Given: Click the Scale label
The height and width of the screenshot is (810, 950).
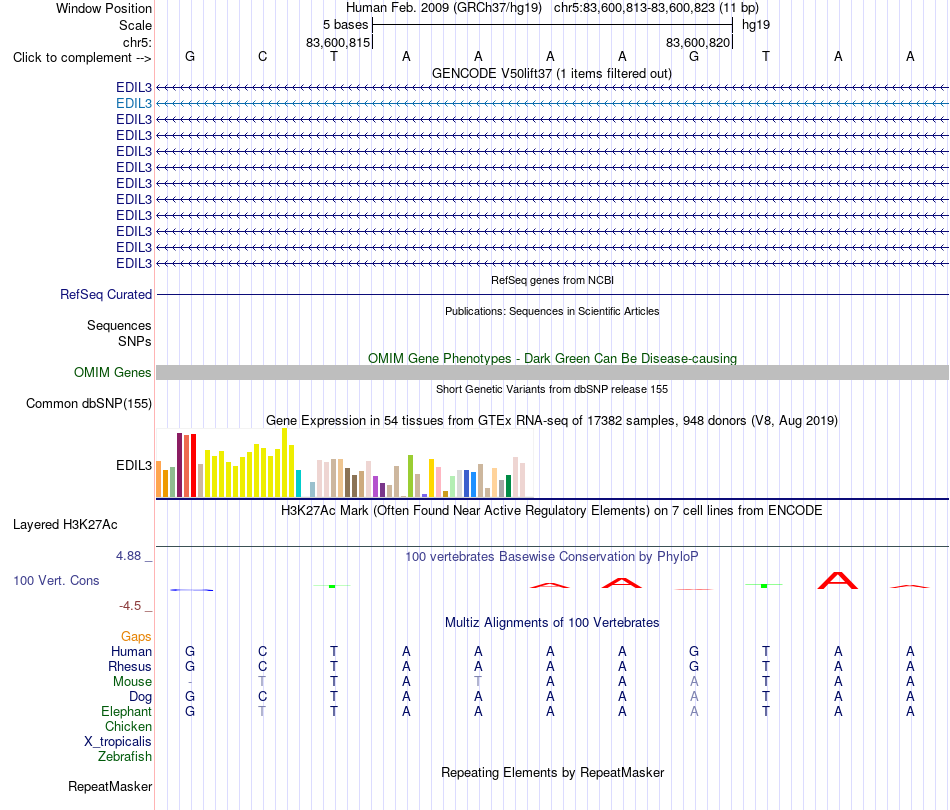Looking at the screenshot, I should 135,25.
